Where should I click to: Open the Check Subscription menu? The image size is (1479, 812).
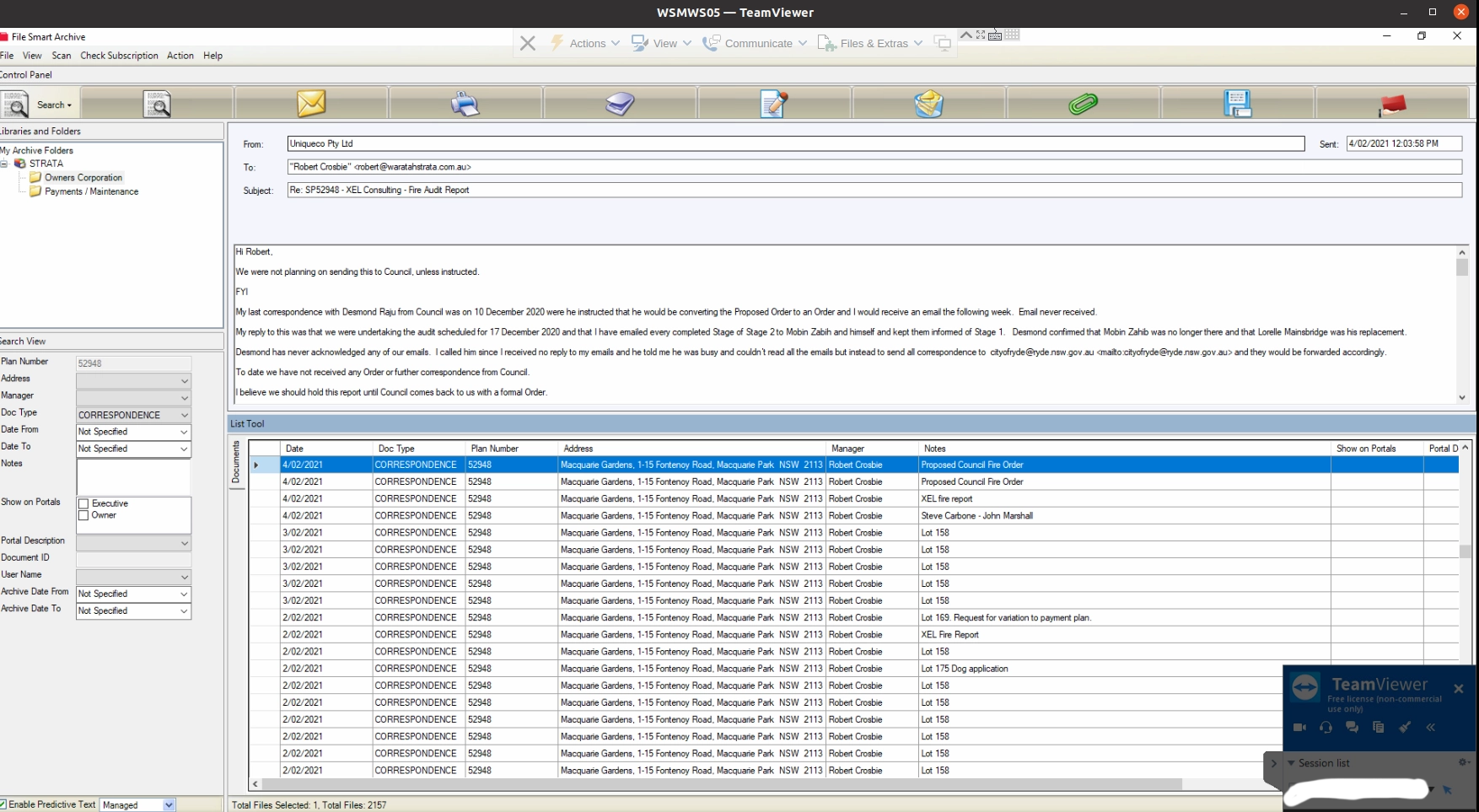[x=119, y=56]
